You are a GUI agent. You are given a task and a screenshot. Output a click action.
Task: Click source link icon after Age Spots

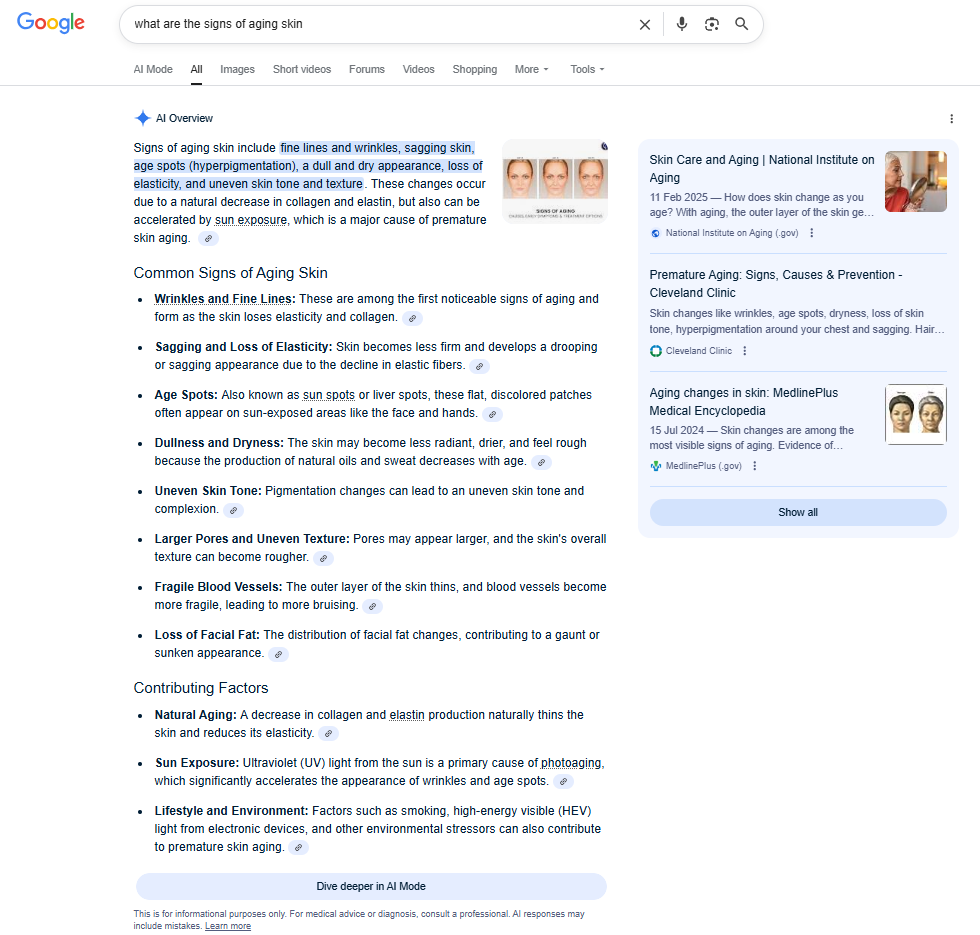pos(492,414)
